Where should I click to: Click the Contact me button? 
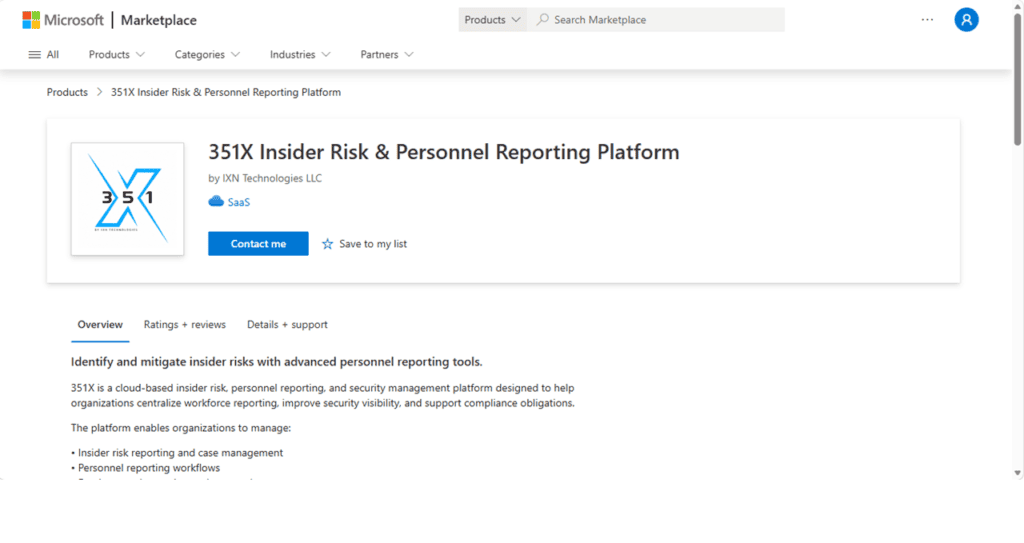[x=258, y=244]
